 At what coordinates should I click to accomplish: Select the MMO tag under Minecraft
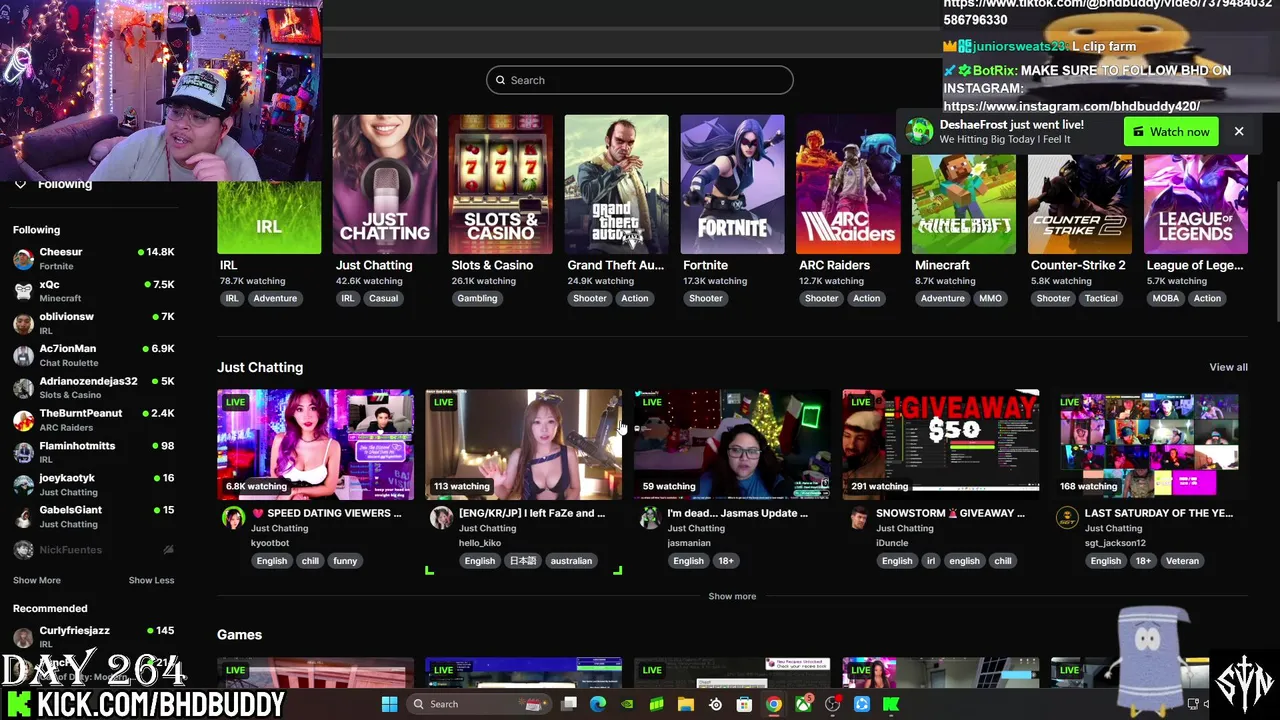tap(990, 298)
